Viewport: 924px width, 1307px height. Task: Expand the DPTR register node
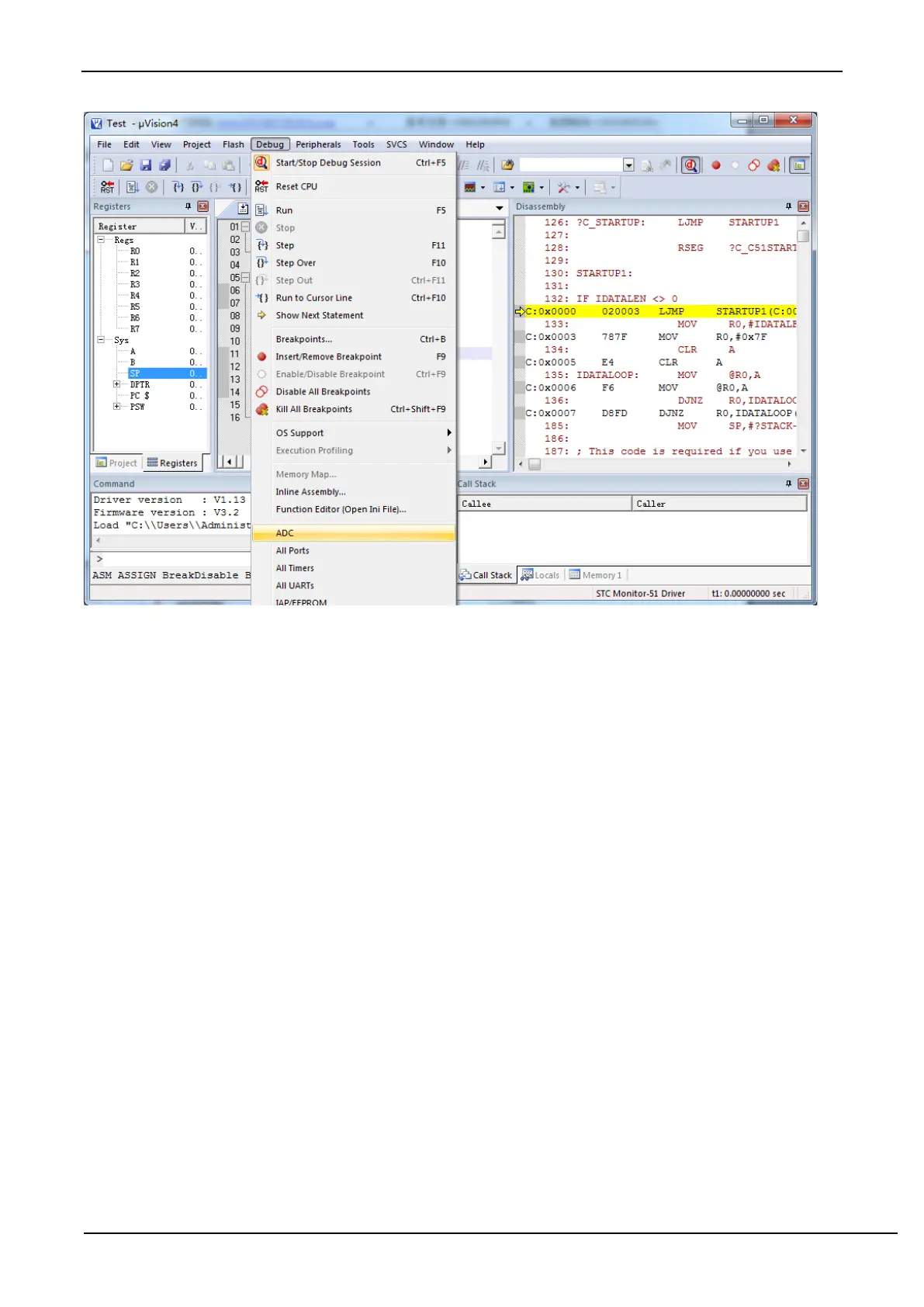pos(116,384)
